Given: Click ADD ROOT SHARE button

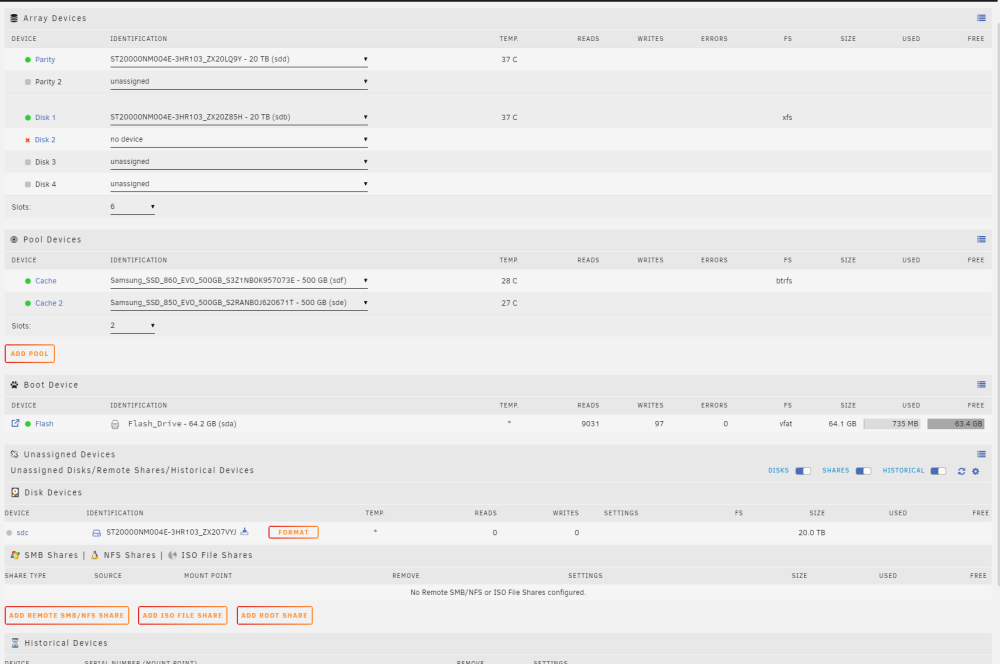Looking at the screenshot, I should coord(274,616).
